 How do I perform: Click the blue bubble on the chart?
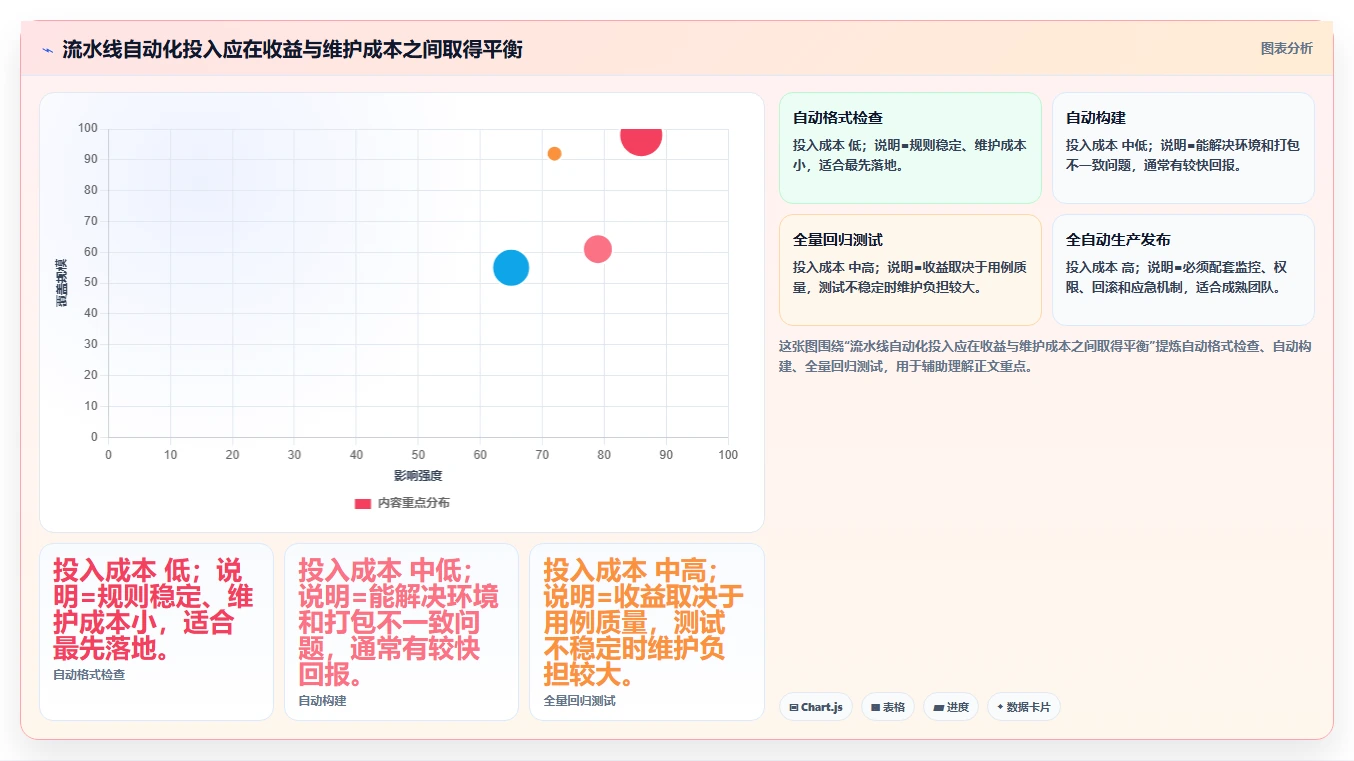click(x=511, y=267)
